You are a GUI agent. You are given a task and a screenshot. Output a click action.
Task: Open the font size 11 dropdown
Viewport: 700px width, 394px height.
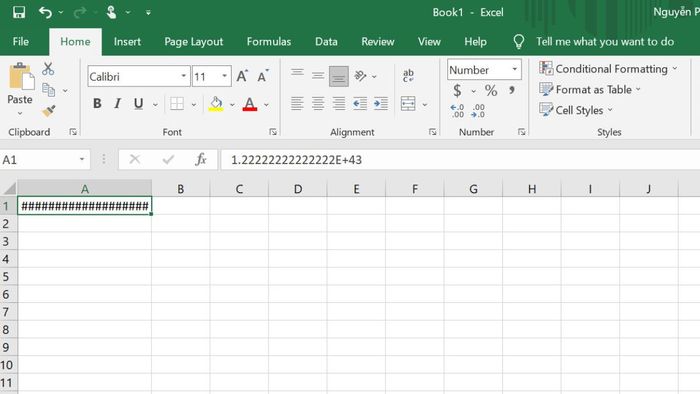click(x=225, y=76)
